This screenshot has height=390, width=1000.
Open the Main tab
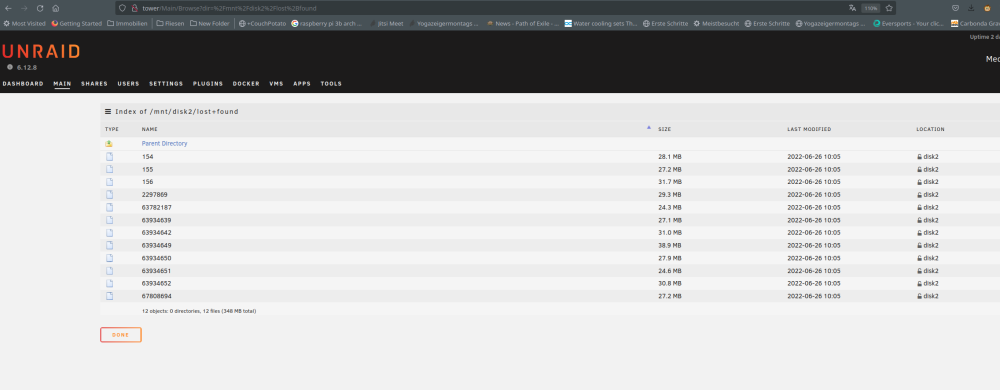point(62,83)
